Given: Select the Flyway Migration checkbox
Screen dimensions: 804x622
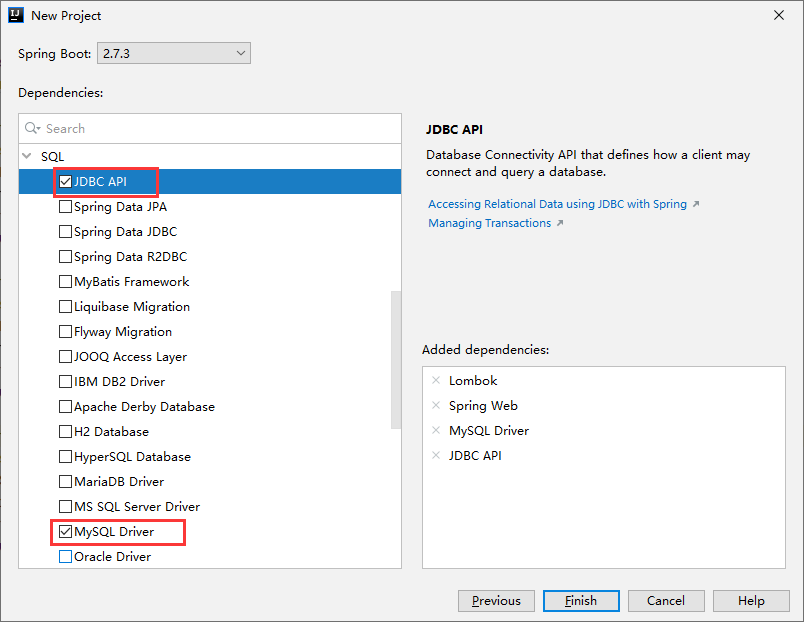Looking at the screenshot, I should click(x=65, y=332).
